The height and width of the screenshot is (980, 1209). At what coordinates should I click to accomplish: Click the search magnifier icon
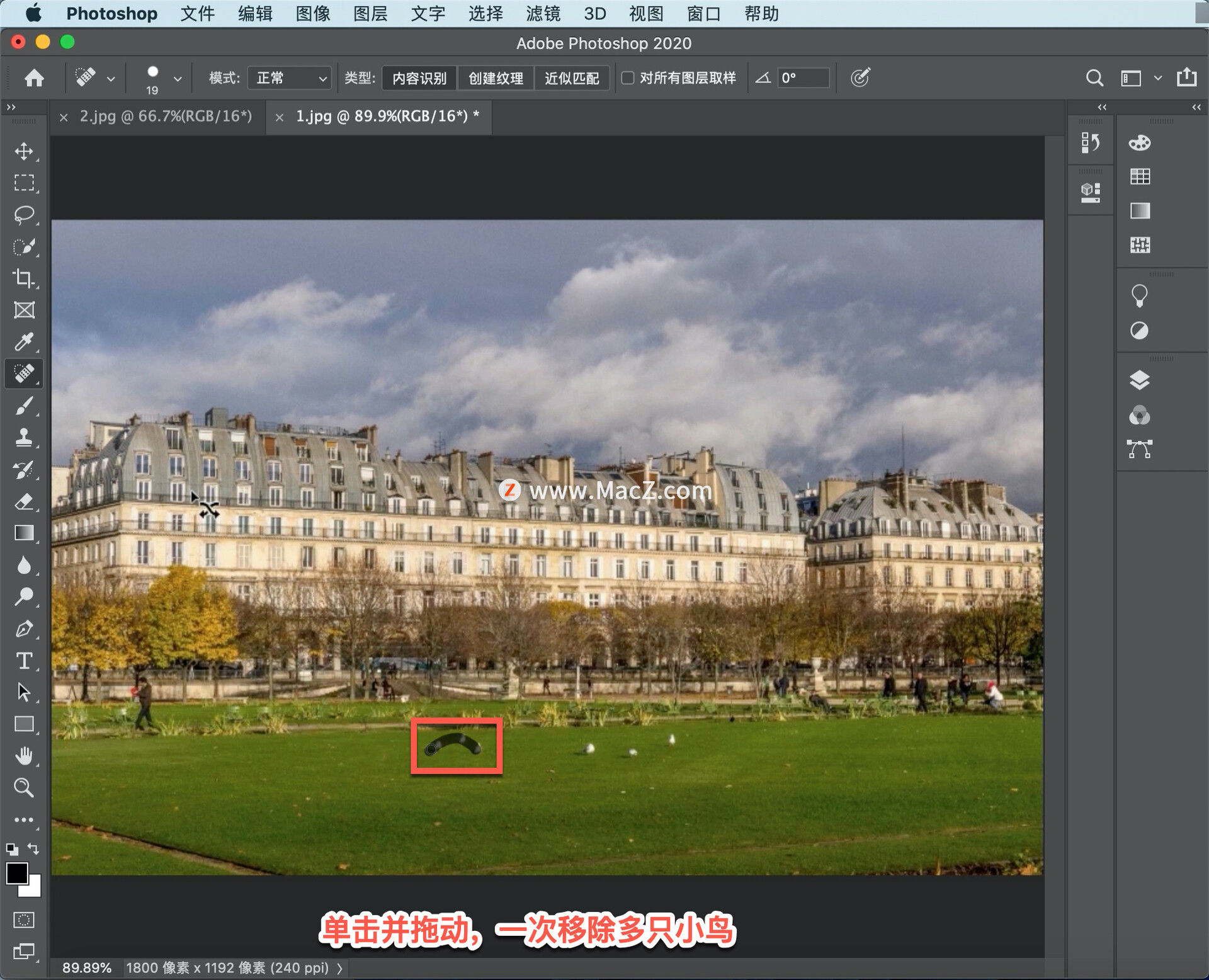[x=1094, y=78]
